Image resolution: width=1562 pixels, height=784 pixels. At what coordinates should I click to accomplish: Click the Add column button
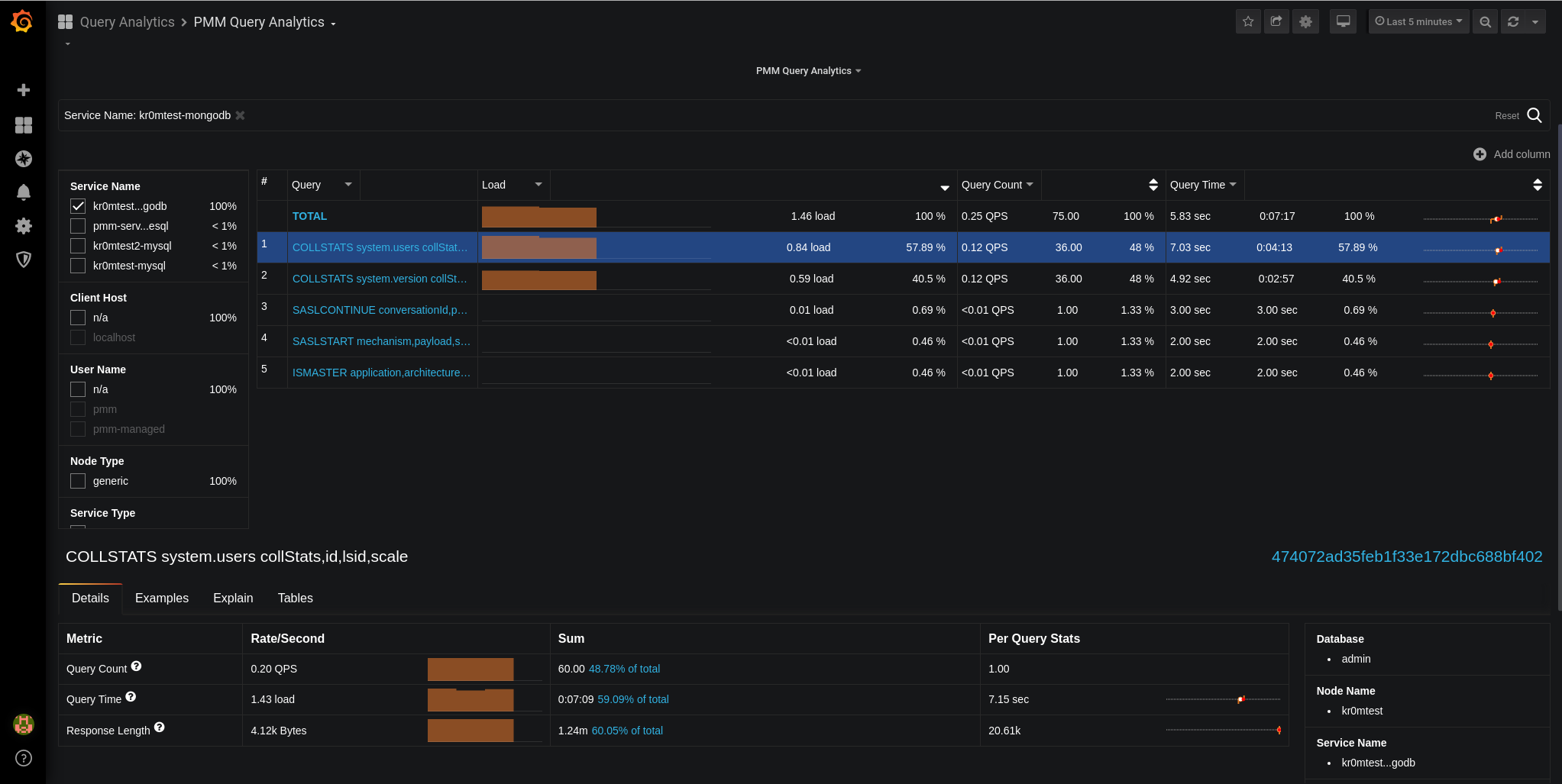point(1512,154)
